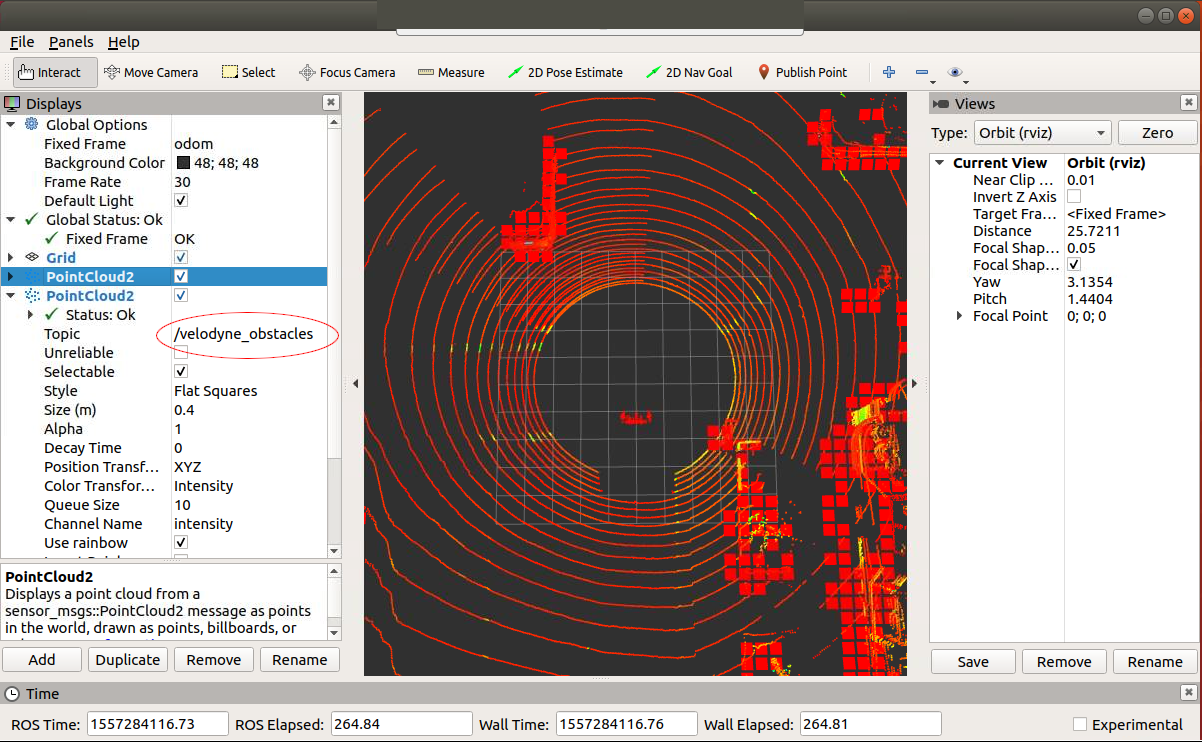The image size is (1202, 742).
Task: Select the Publish Point tool
Action: click(802, 72)
